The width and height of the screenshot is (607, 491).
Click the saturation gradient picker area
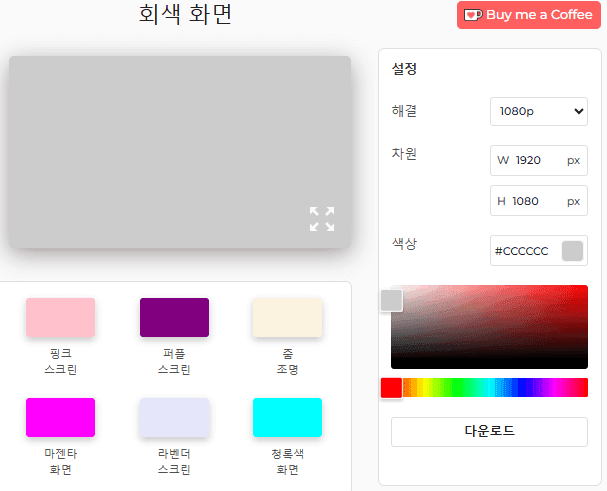coord(489,327)
